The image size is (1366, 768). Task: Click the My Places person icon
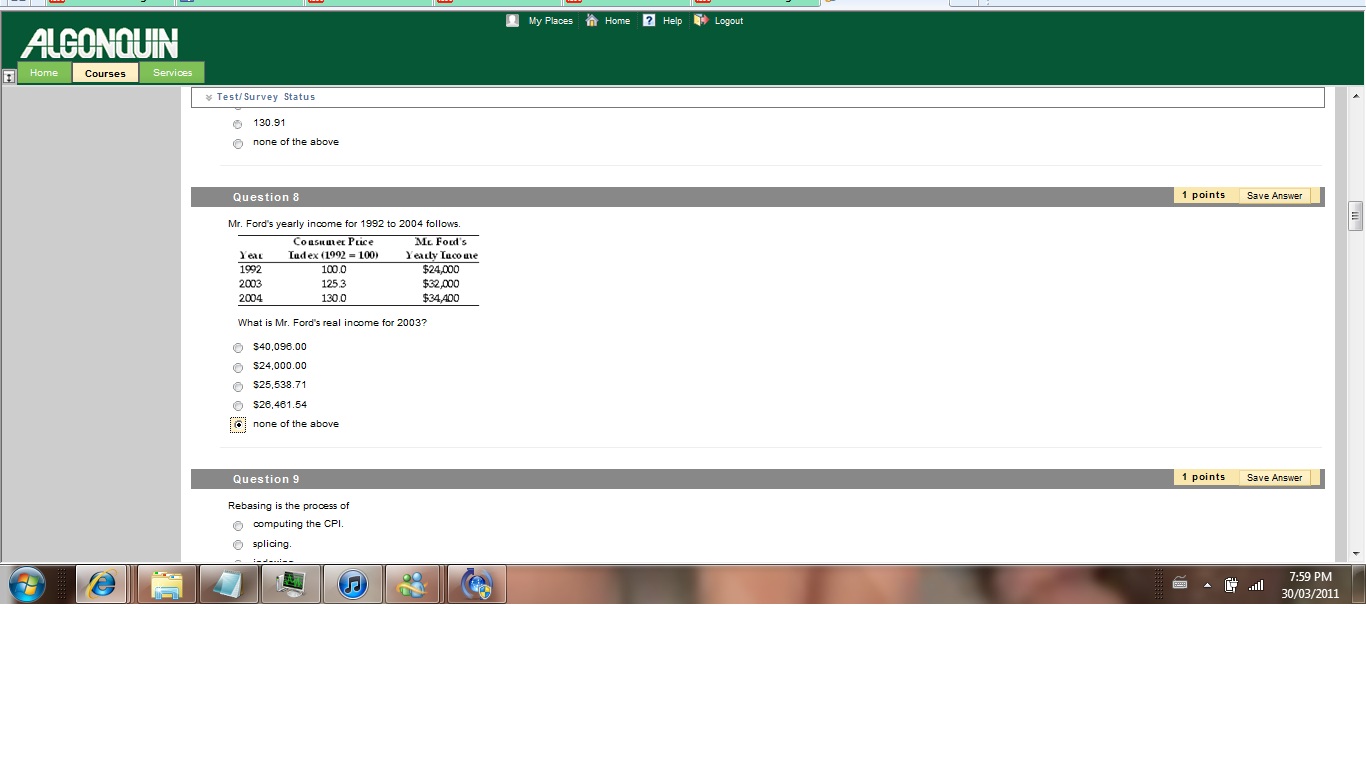512,20
